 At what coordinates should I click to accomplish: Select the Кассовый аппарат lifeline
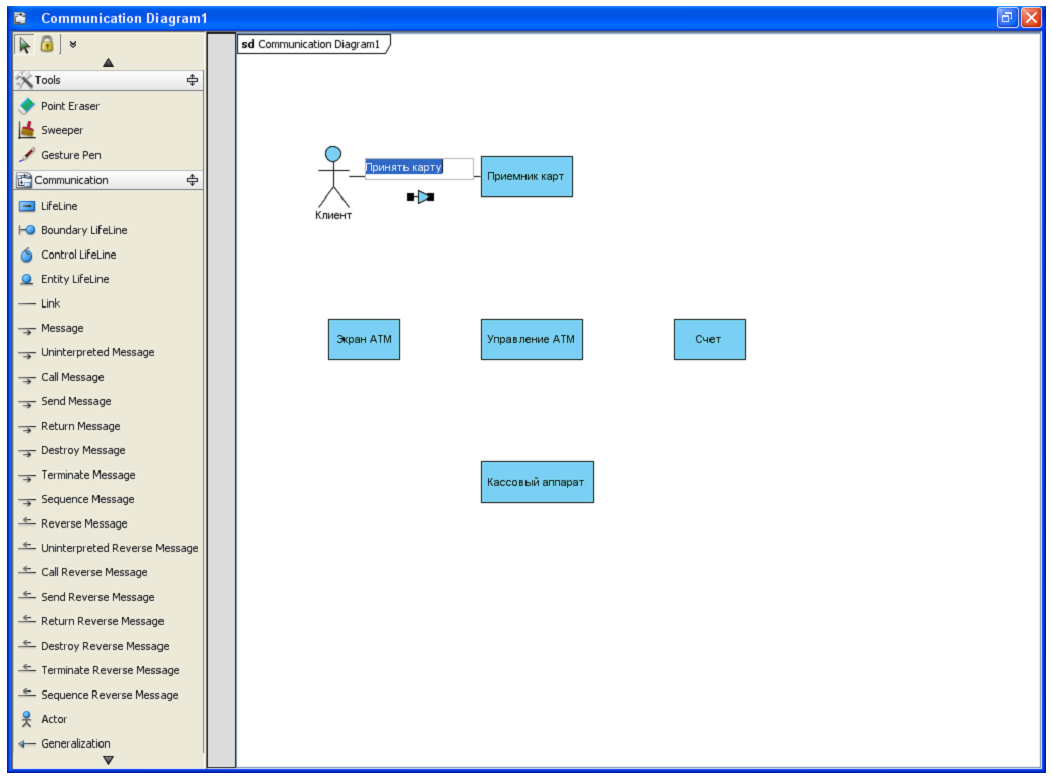[537, 482]
